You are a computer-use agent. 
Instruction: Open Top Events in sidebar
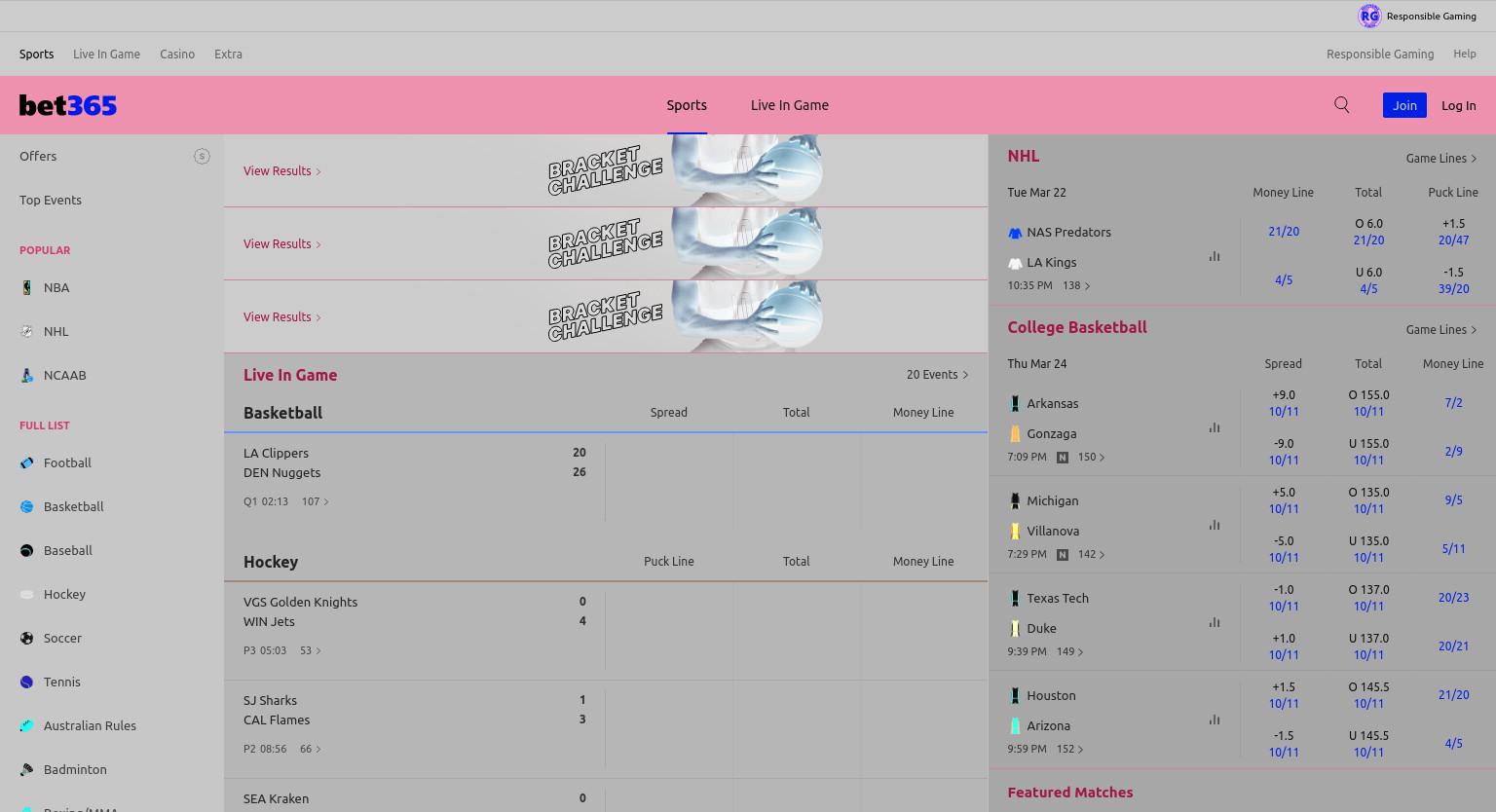51,200
